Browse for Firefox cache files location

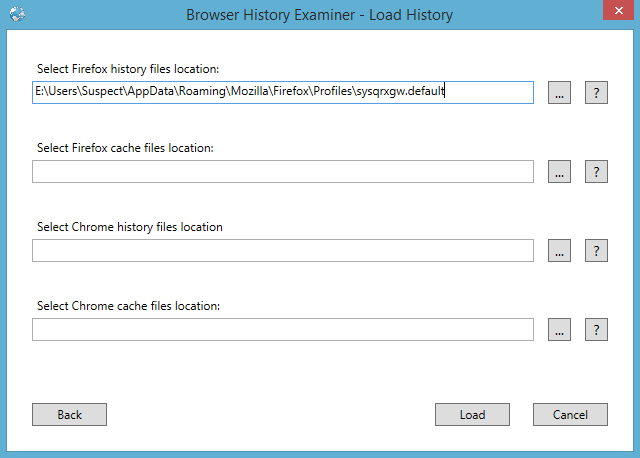point(559,171)
